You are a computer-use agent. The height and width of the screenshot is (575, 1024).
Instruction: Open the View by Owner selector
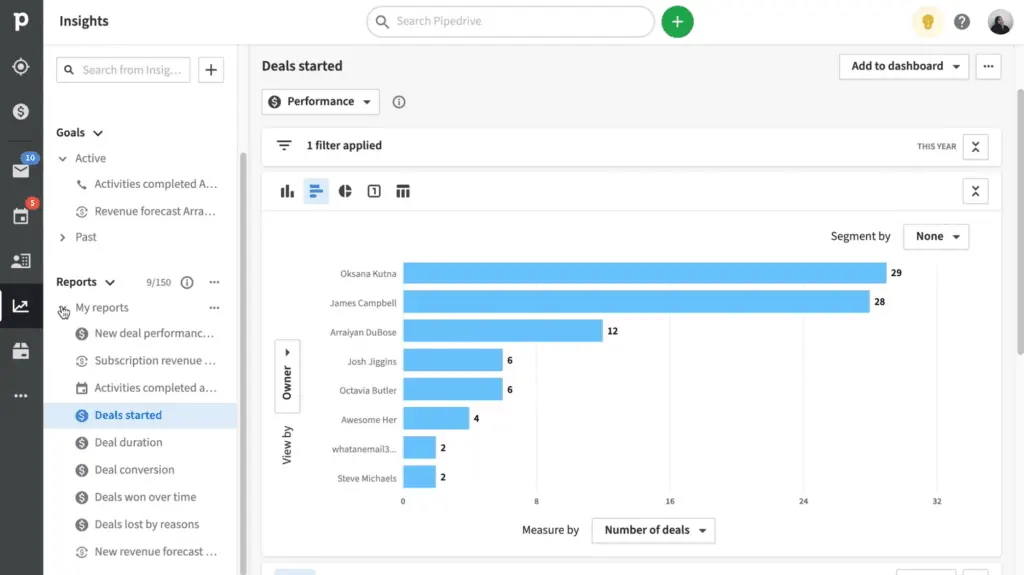point(287,376)
